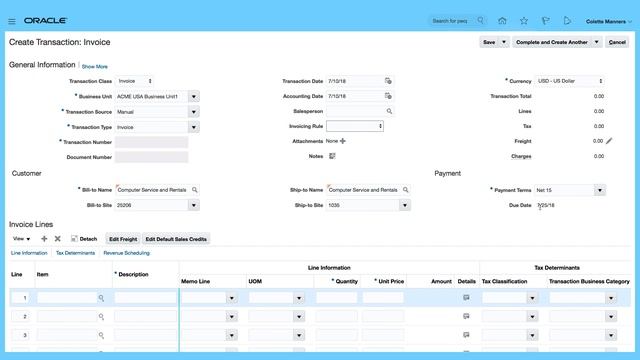Image resolution: width=640 pixels, height=360 pixels.
Task: Go to Home using the house icon
Action: 502,21
